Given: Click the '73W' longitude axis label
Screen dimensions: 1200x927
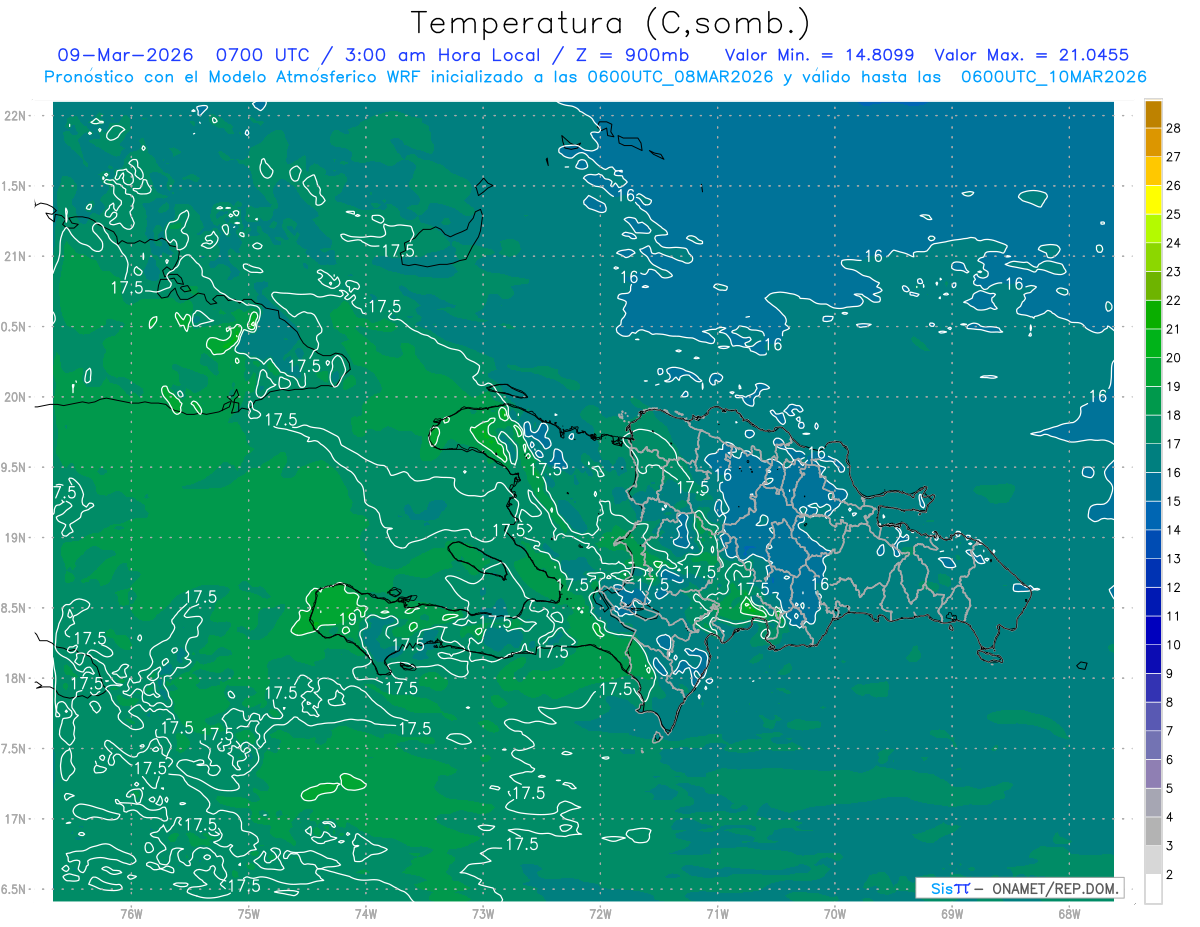Looking at the screenshot, I should click(x=483, y=913).
